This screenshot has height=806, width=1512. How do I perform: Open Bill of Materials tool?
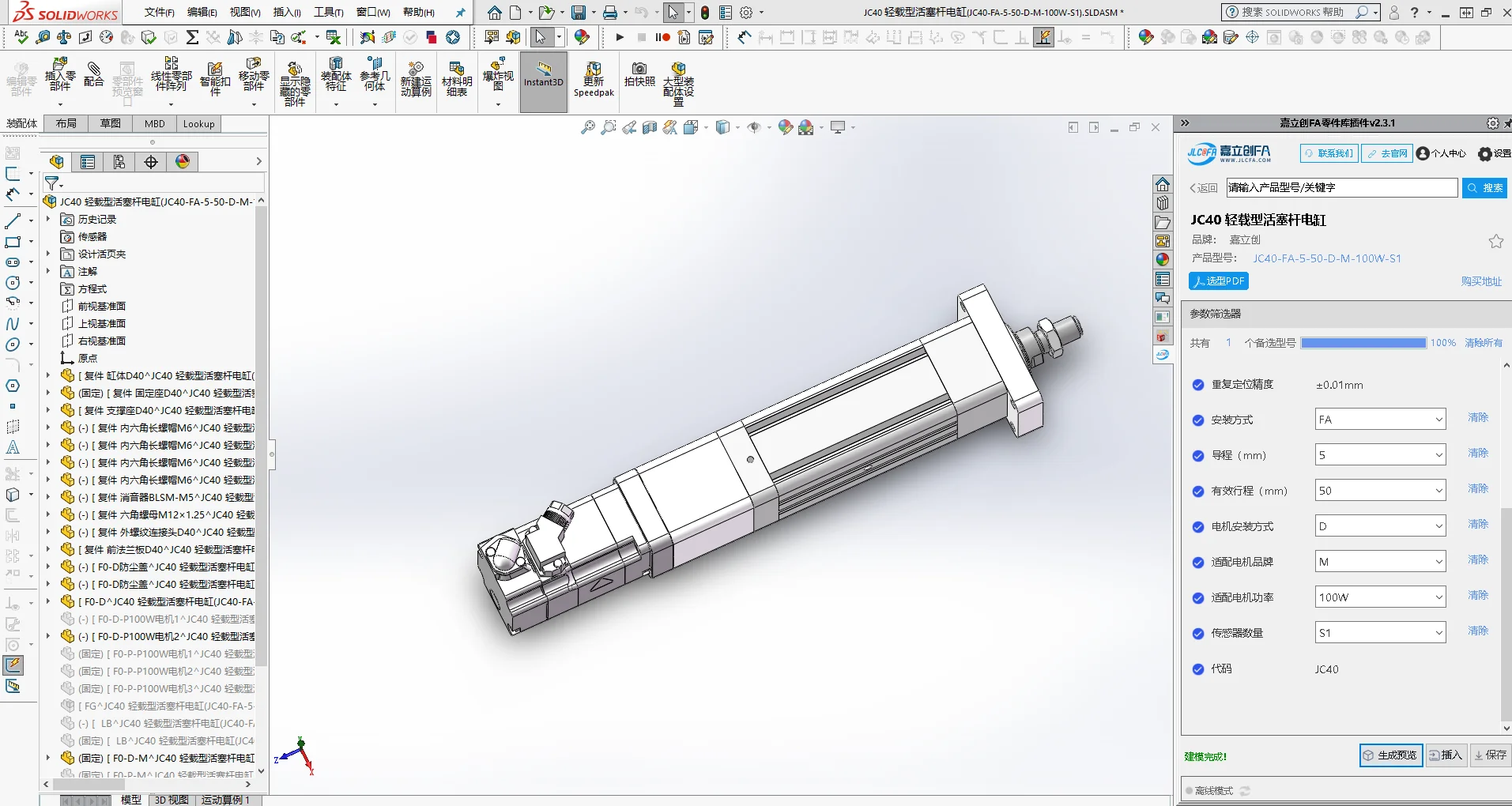(x=457, y=79)
